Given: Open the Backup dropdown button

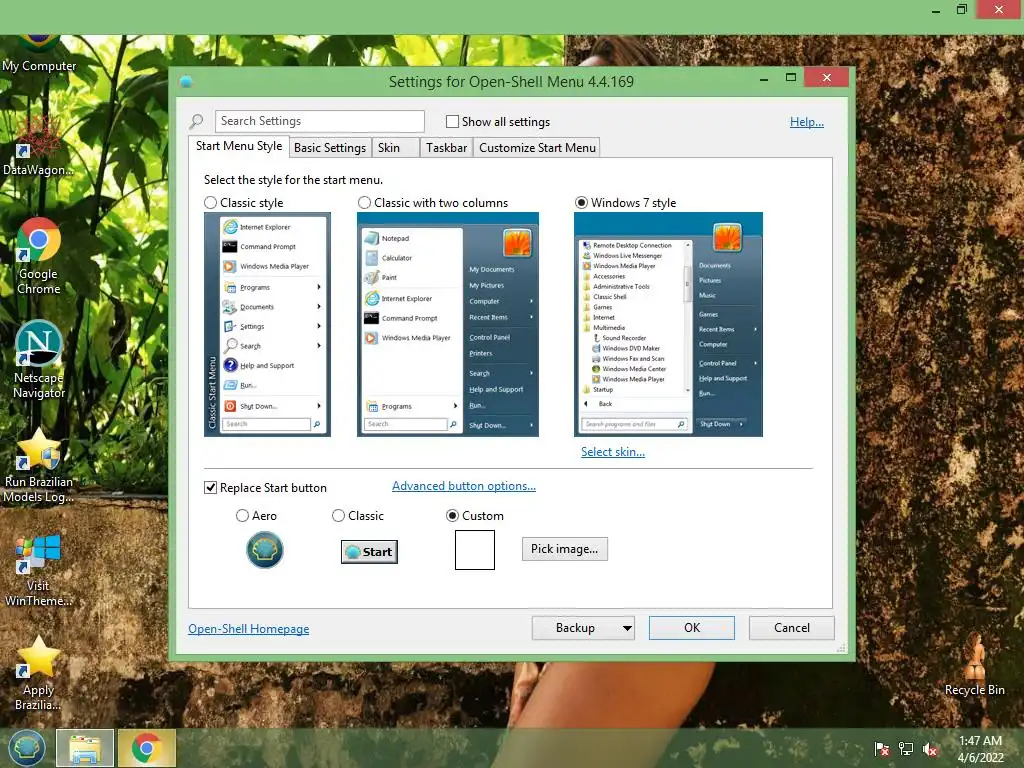Looking at the screenshot, I should tap(583, 628).
